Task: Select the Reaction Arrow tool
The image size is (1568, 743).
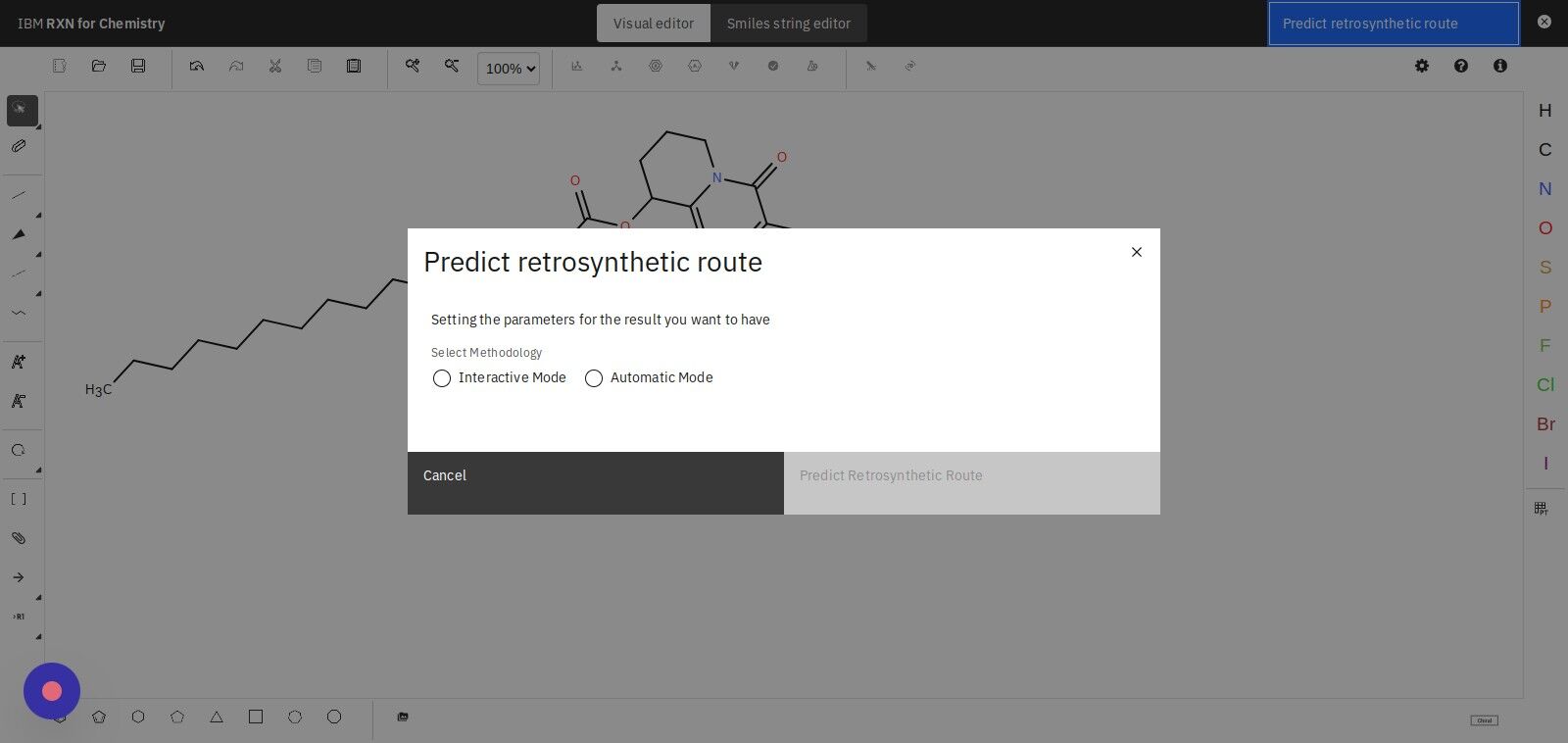Action: pos(19,577)
